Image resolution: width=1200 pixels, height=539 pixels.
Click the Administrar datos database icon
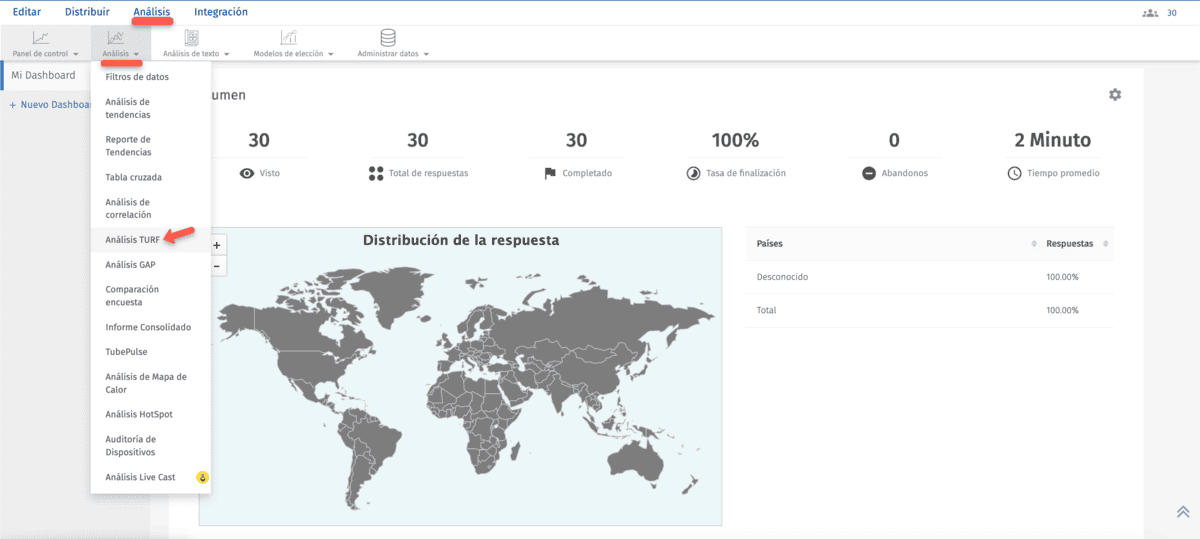tap(388, 37)
